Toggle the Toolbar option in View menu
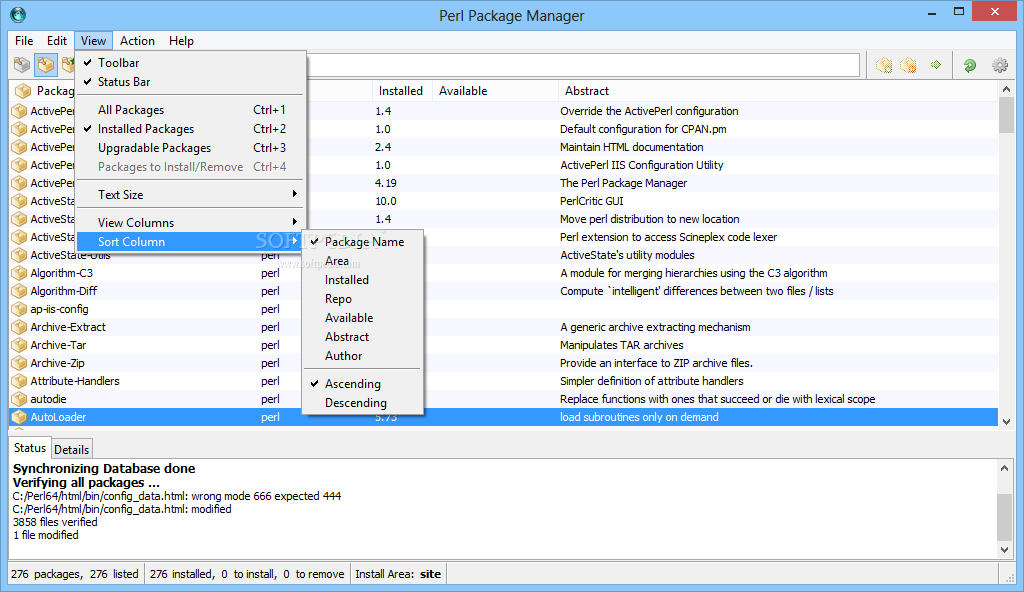1024x592 pixels. tap(191, 63)
